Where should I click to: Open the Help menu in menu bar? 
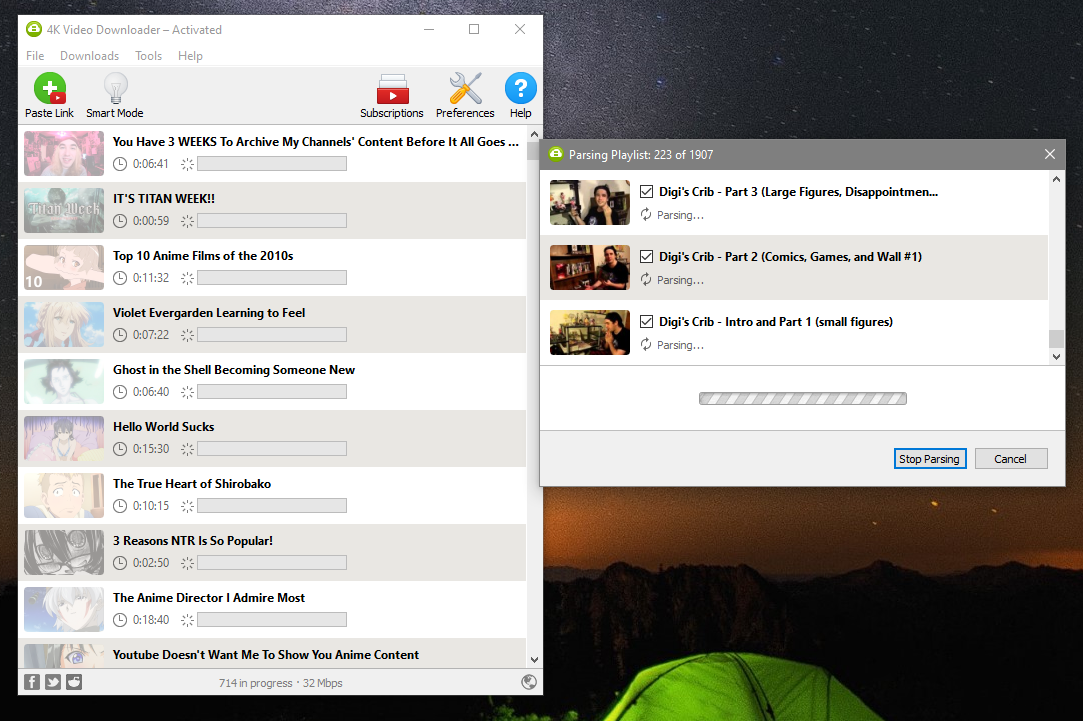(x=190, y=56)
